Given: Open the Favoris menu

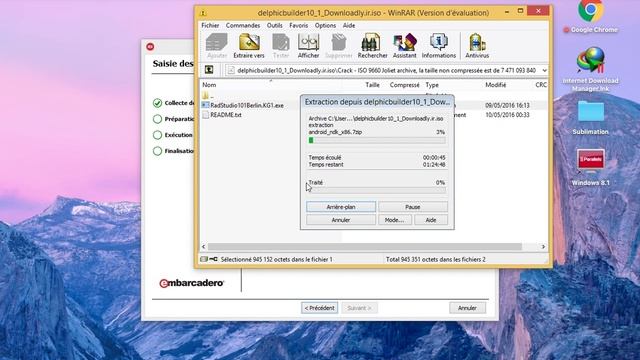Looking at the screenshot, I should (x=299, y=25).
